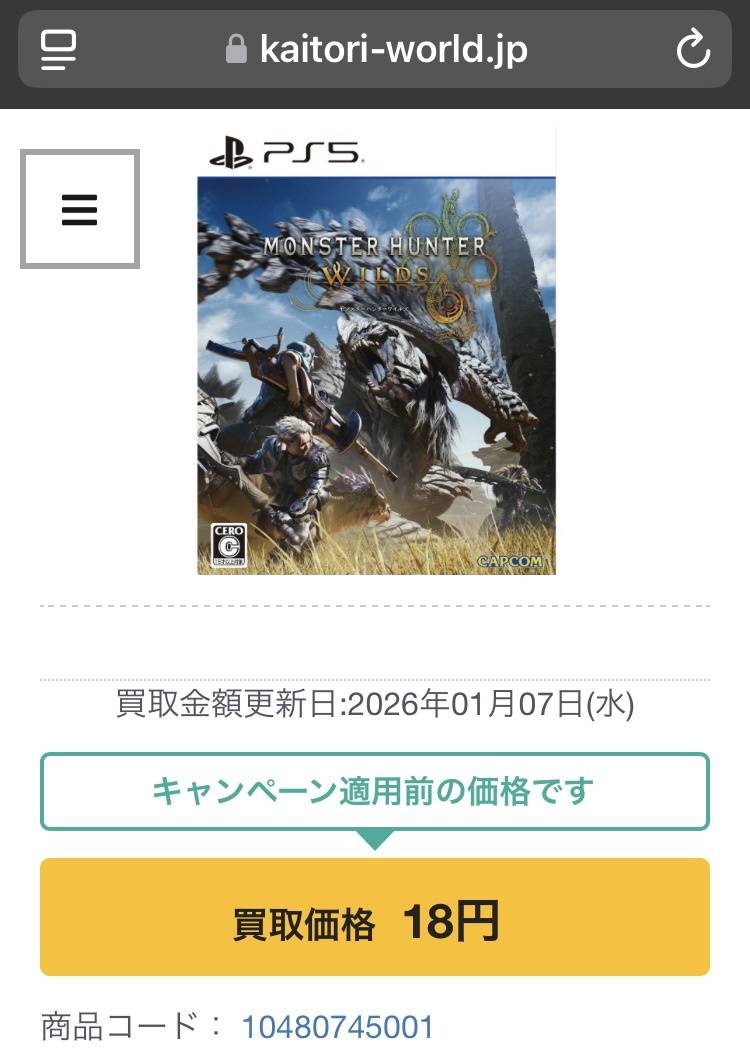Screen dimensions: 750x1050
Task: Click the CAPCOM logo on the cover
Action: pyautogui.click(x=510, y=561)
